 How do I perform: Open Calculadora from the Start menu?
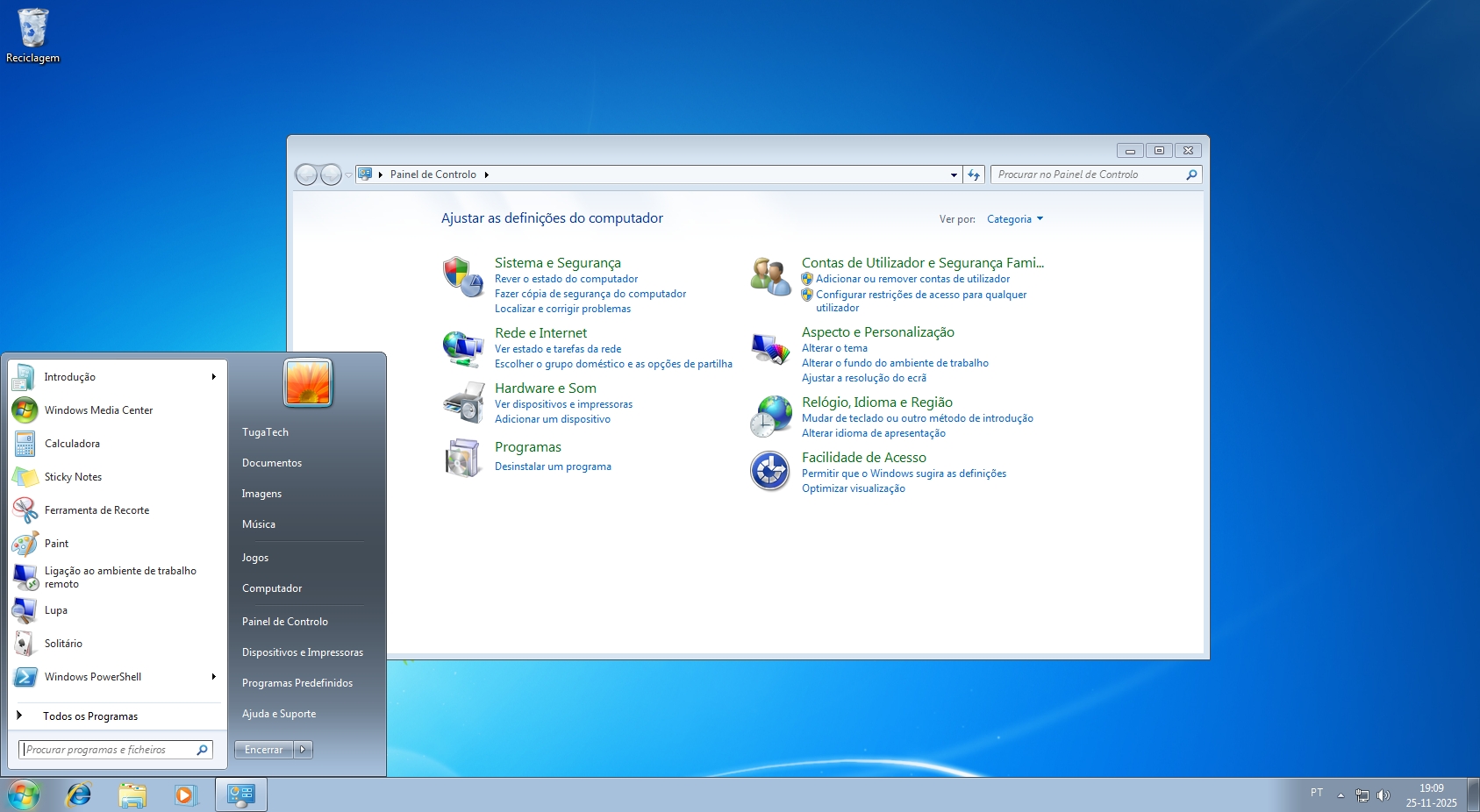(x=72, y=443)
